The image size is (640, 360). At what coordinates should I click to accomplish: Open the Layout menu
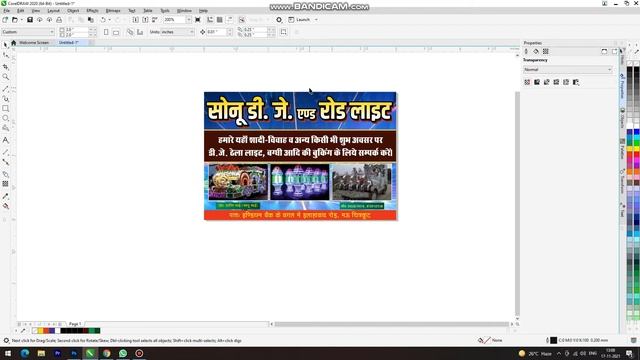[x=53, y=11]
